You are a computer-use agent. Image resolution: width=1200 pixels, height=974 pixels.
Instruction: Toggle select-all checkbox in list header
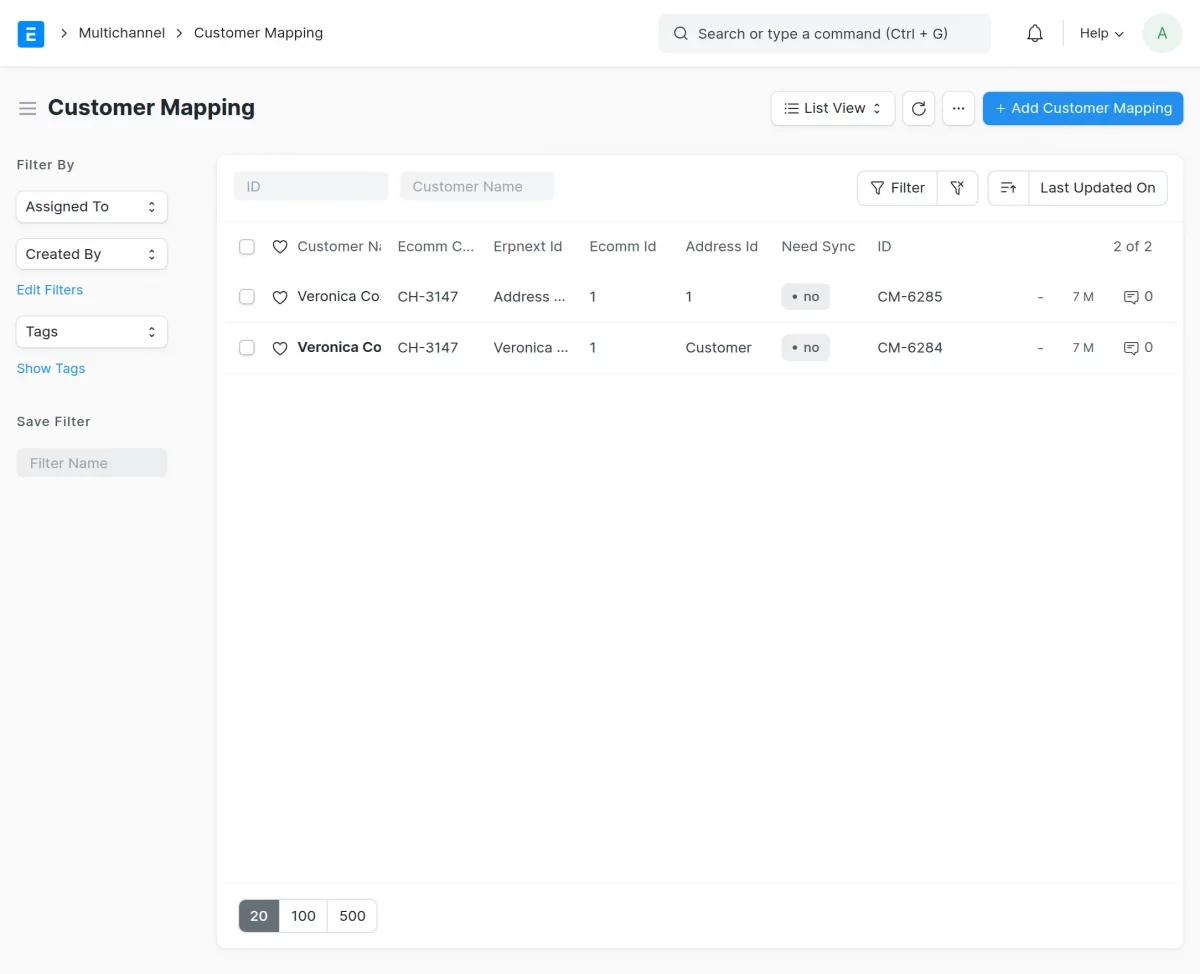pos(247,246)
